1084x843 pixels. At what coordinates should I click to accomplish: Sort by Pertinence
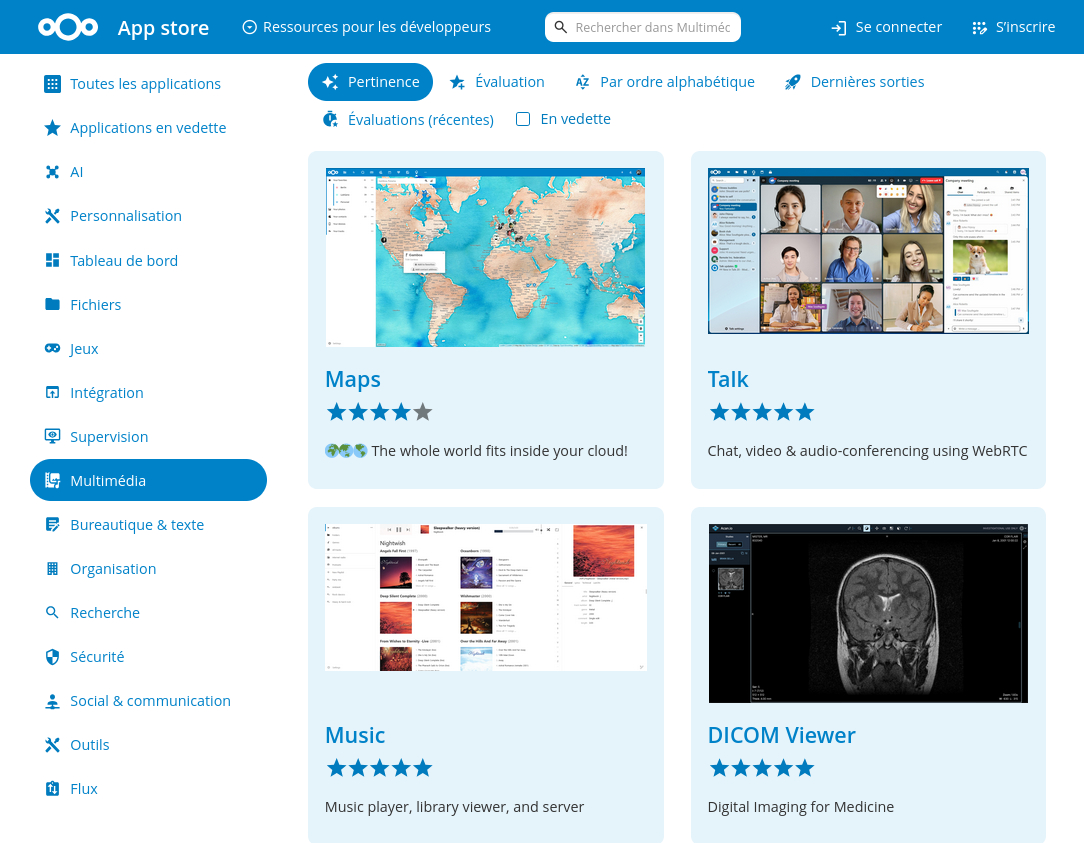pyautogui.click(x=370, y=82)
